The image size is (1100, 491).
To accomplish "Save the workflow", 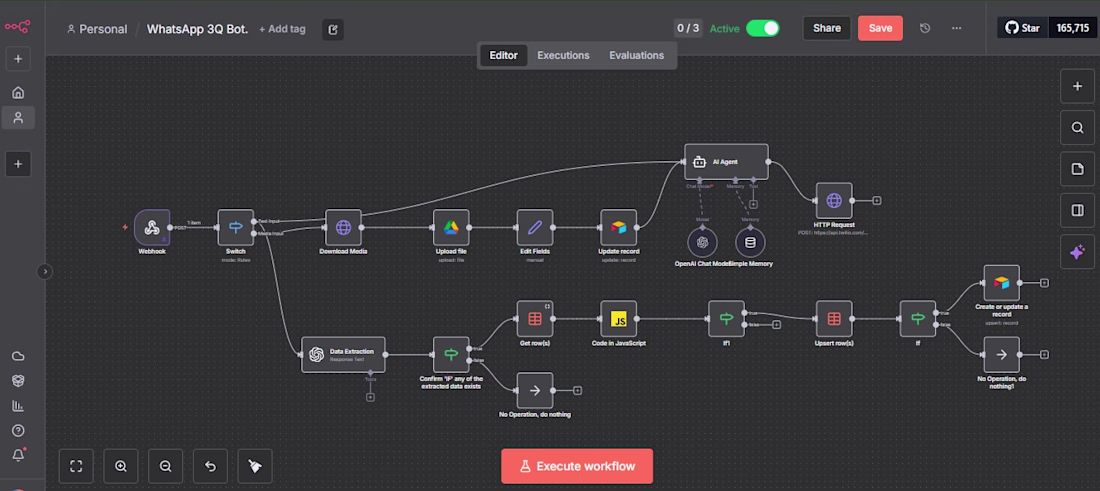I will (x=880, y=28).
